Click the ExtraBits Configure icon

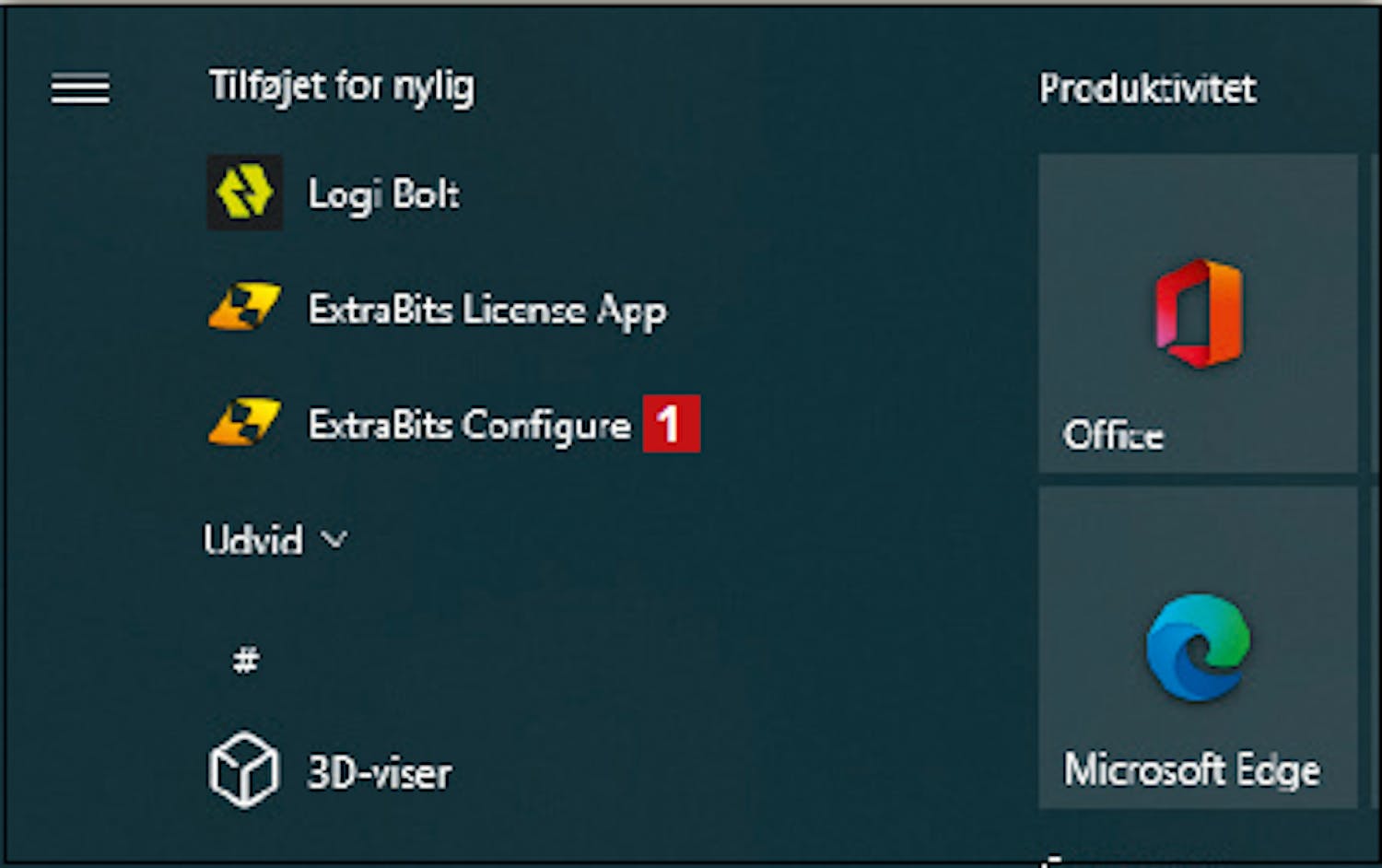[x=244, y=422]
